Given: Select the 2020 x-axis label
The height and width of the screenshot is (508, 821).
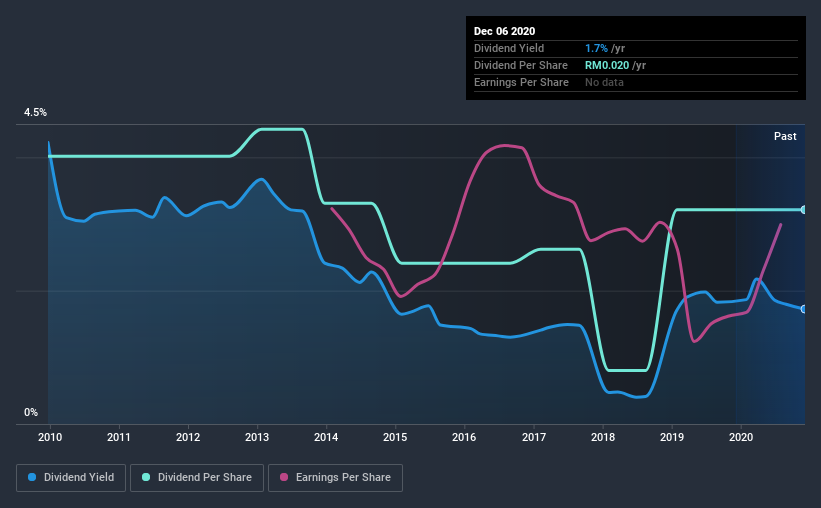Looking at the screenshot, I should pyautogui.click(x=741, y=437).
